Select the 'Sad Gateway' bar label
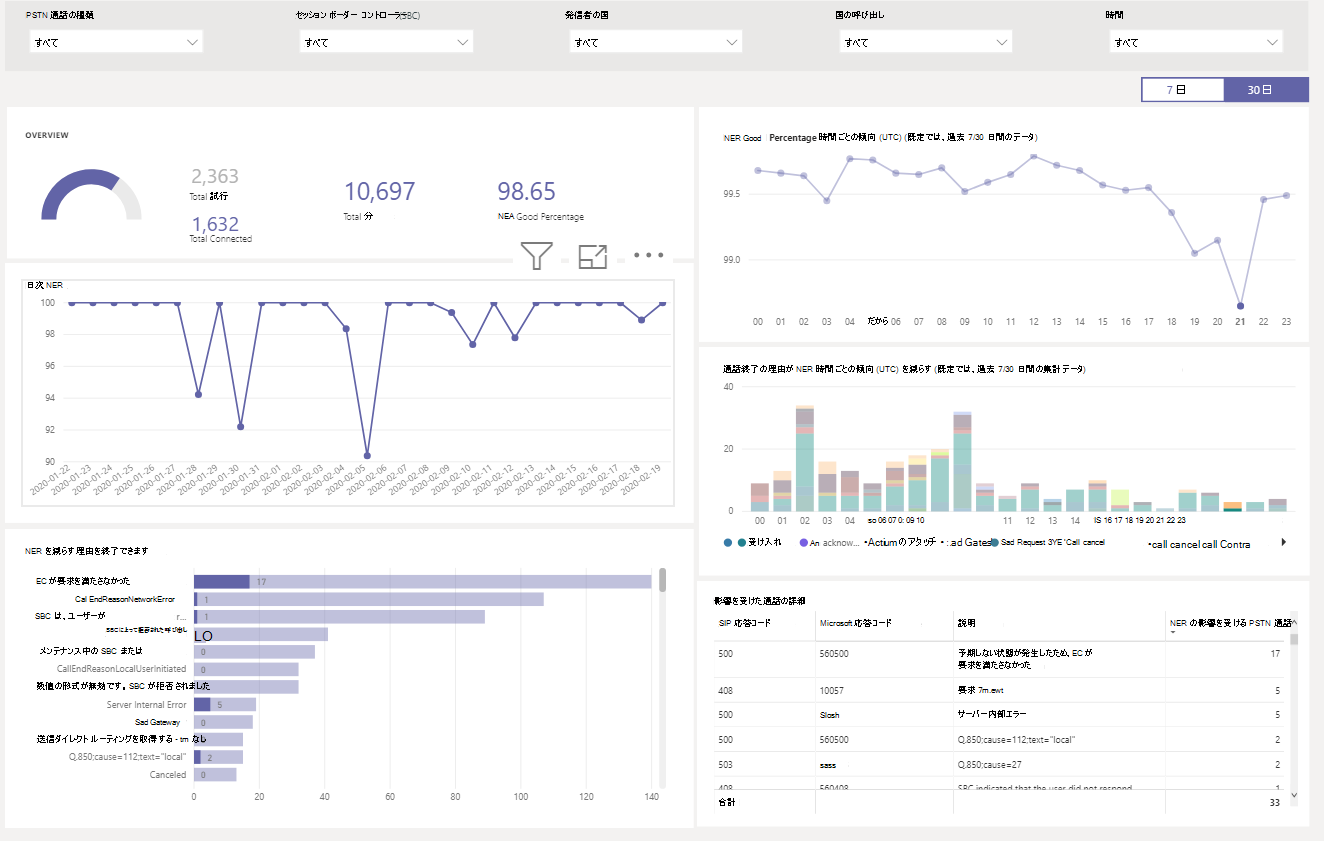Viewport: 1324px width, 841px height. pos(160,722)
